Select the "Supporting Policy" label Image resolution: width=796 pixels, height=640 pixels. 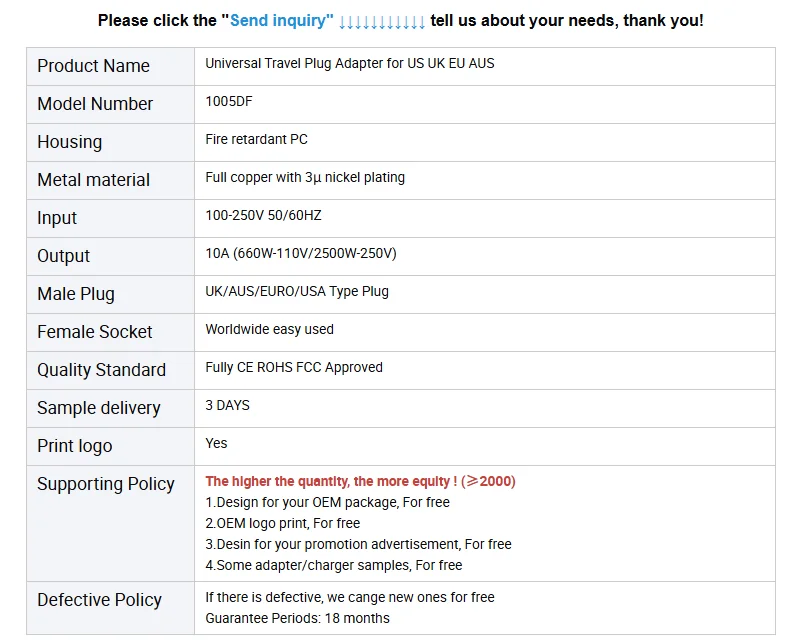coord(106,484)
